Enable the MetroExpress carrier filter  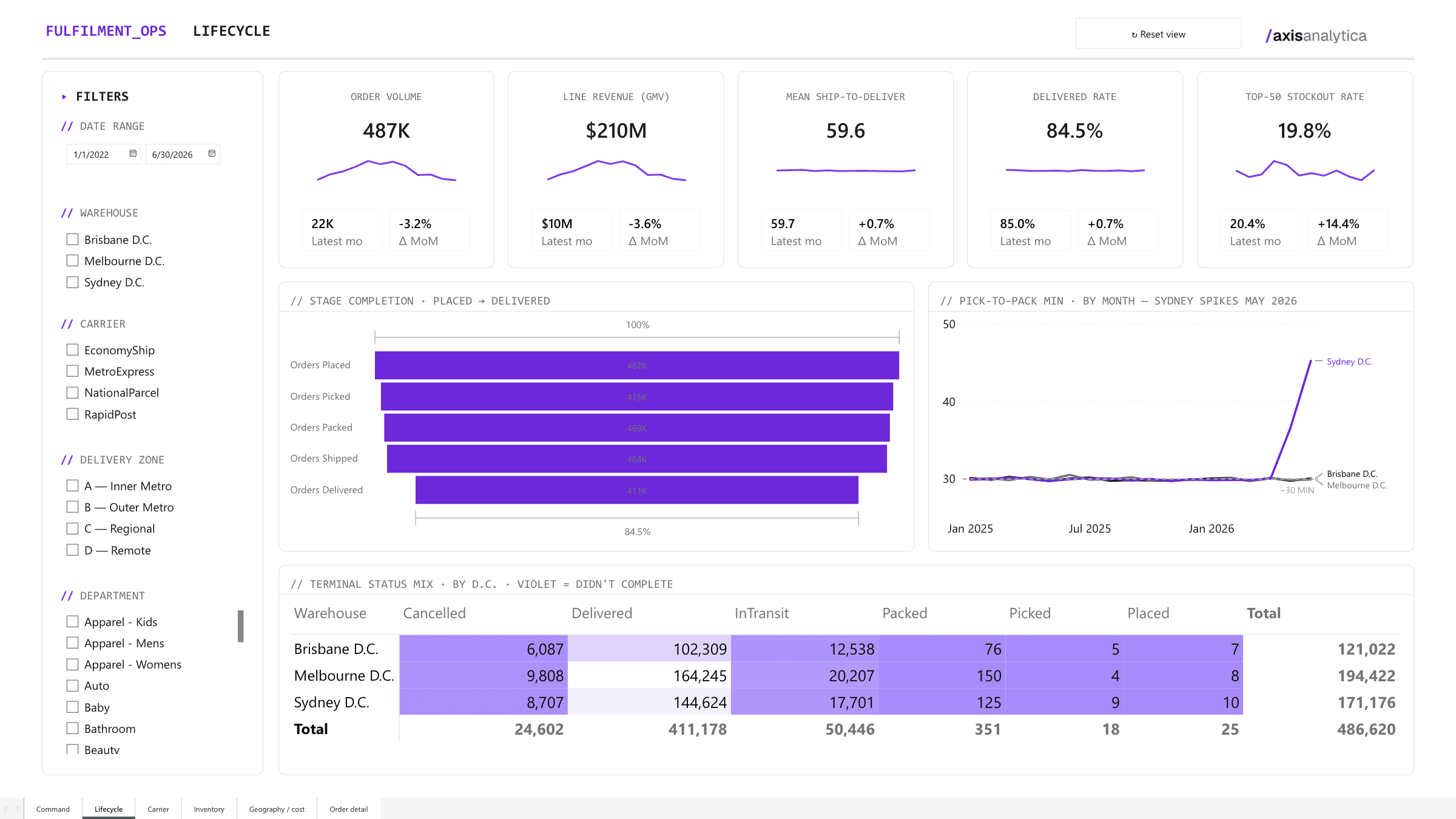(73, 371)
